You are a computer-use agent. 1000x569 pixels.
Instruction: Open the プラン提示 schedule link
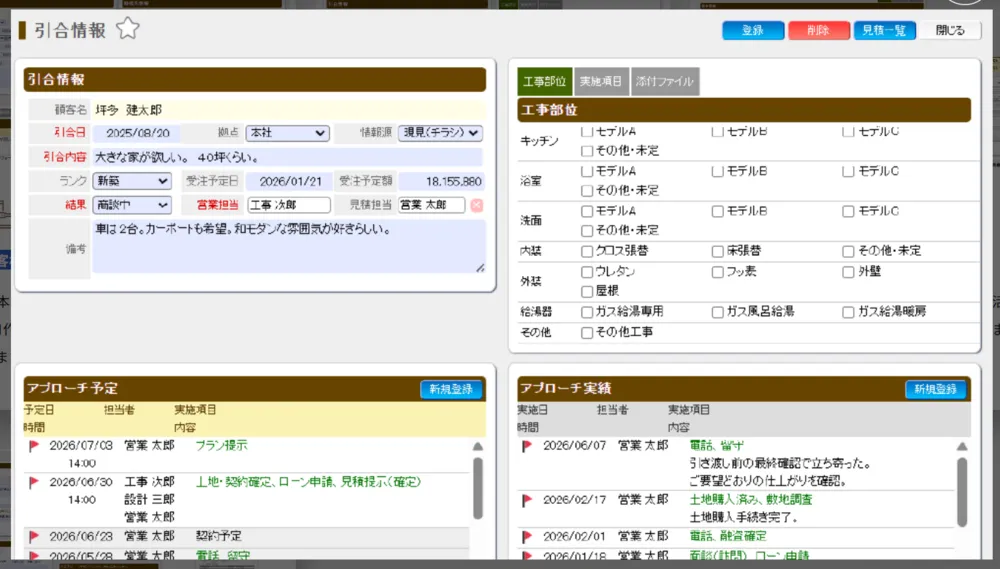point(221,445)
